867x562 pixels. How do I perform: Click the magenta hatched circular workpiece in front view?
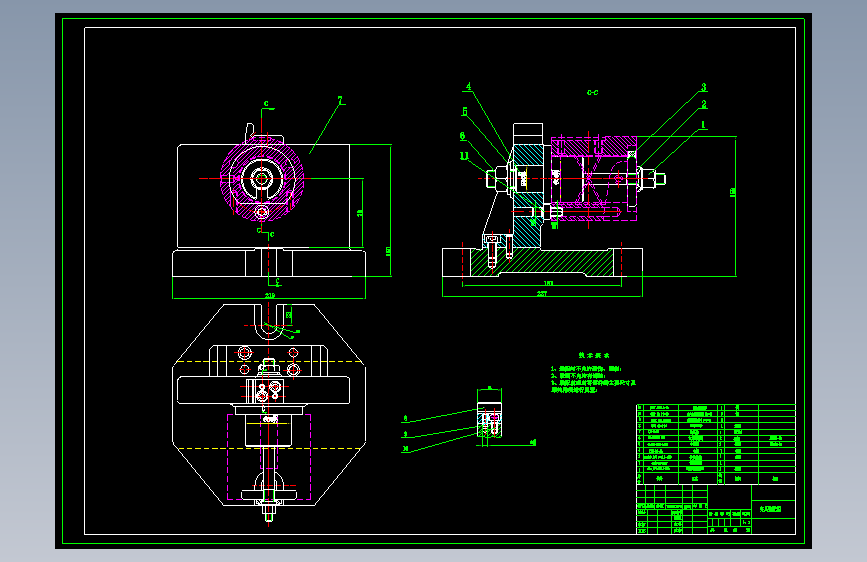[262, 179]
